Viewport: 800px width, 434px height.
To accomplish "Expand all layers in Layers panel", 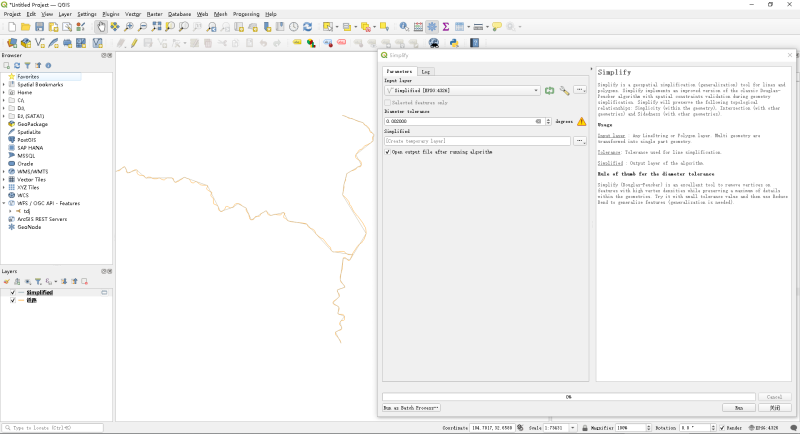I will [64, 282].
